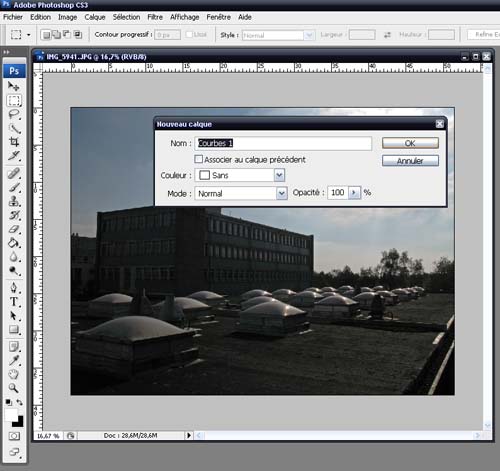Open the Filtre menu
Viewport: 500px width, 471px height.
click(155, 17)
